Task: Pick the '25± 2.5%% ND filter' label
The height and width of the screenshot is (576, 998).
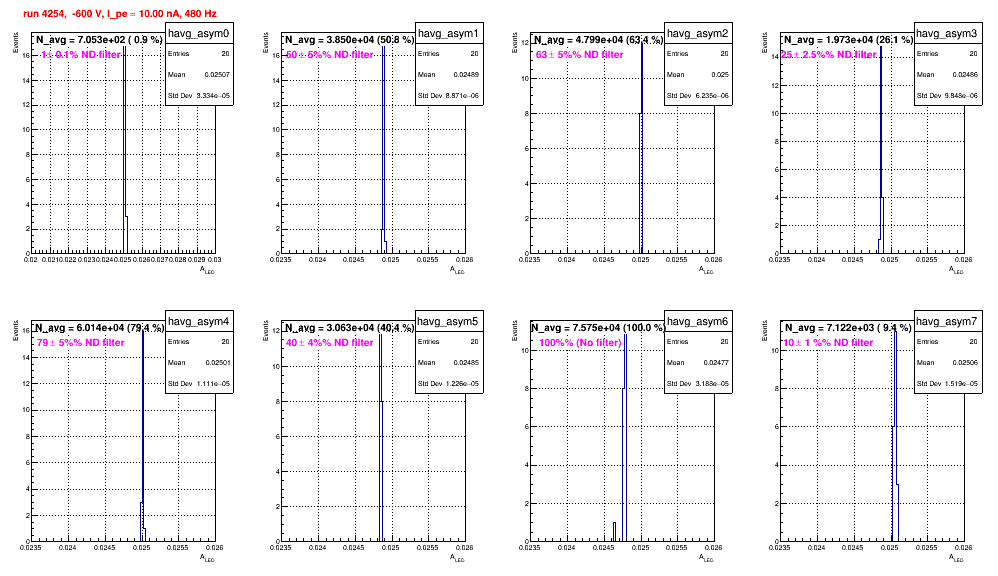Action: (x=829, y=55)
